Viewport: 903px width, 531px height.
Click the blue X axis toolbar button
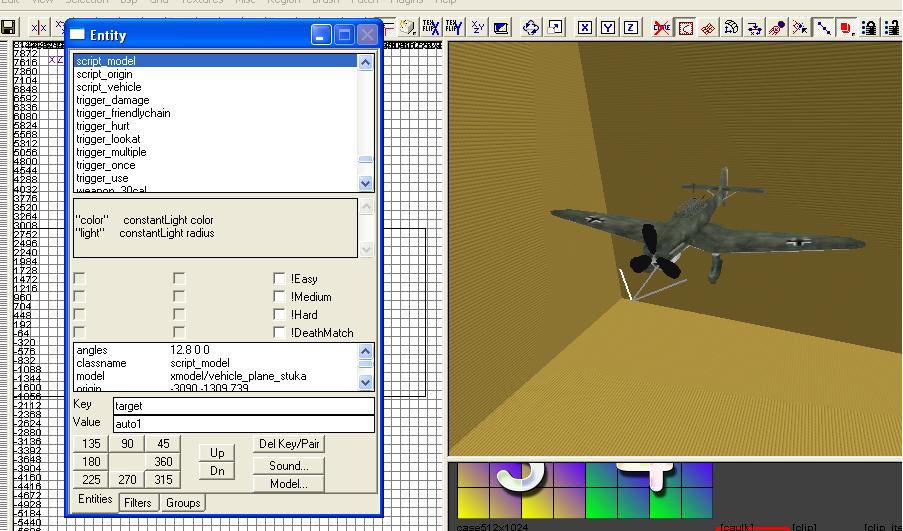click(x=585, y=27)
